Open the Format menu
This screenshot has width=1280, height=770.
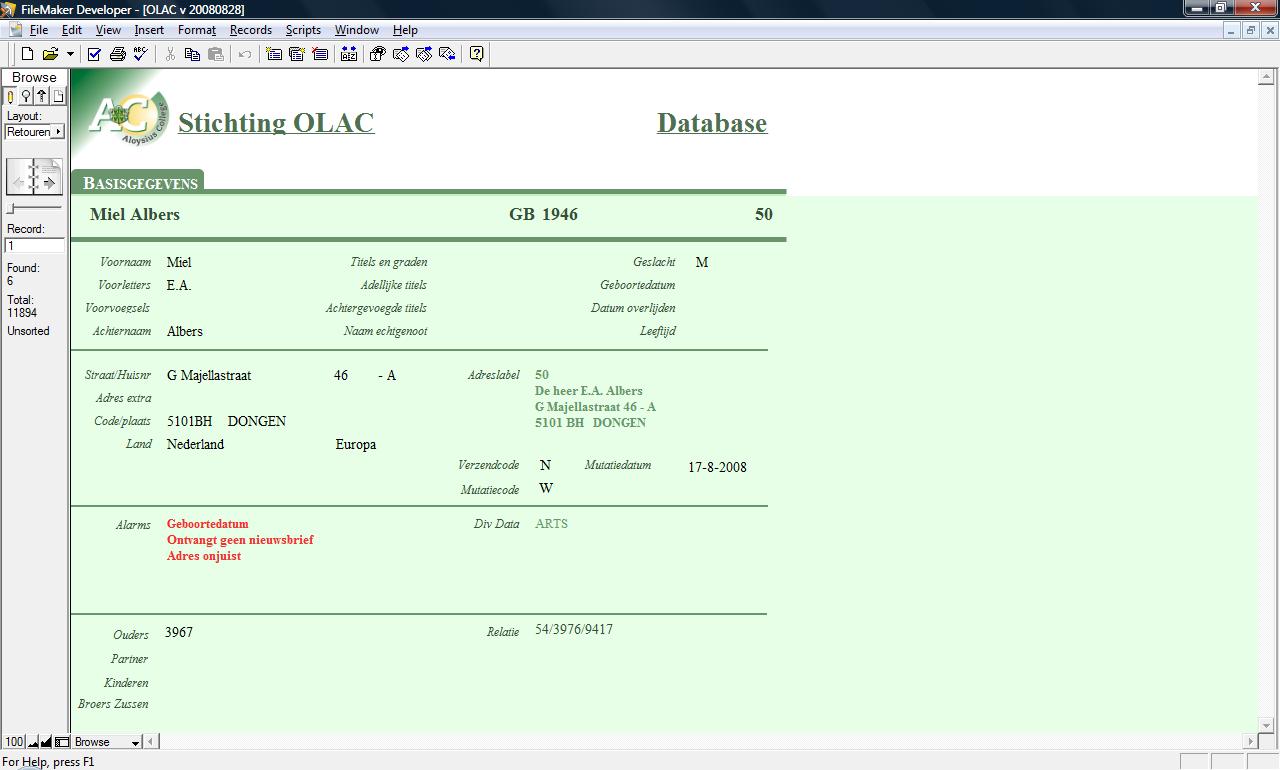[197, 30]
